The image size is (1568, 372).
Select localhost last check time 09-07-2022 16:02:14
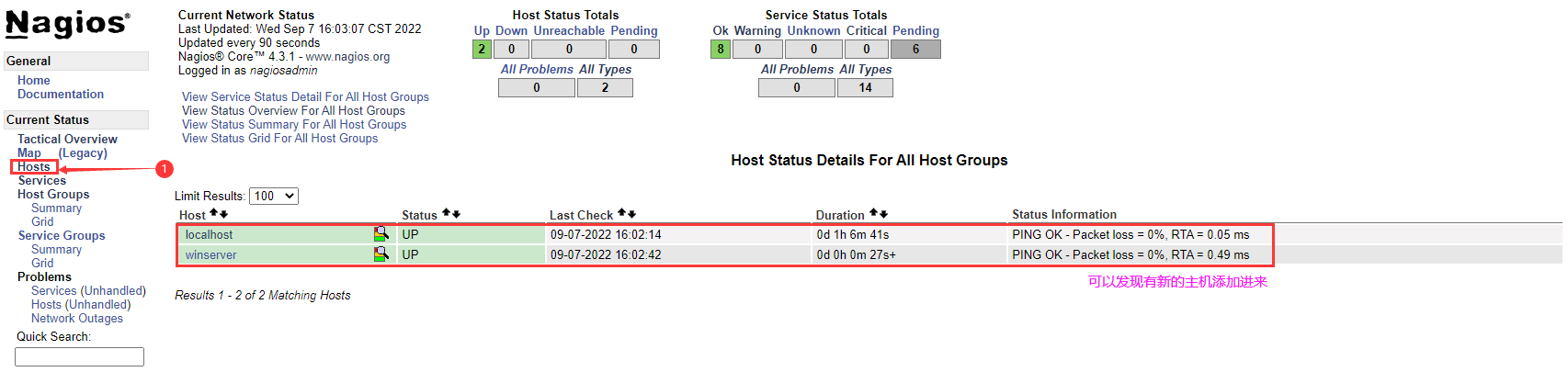[606, 234]
